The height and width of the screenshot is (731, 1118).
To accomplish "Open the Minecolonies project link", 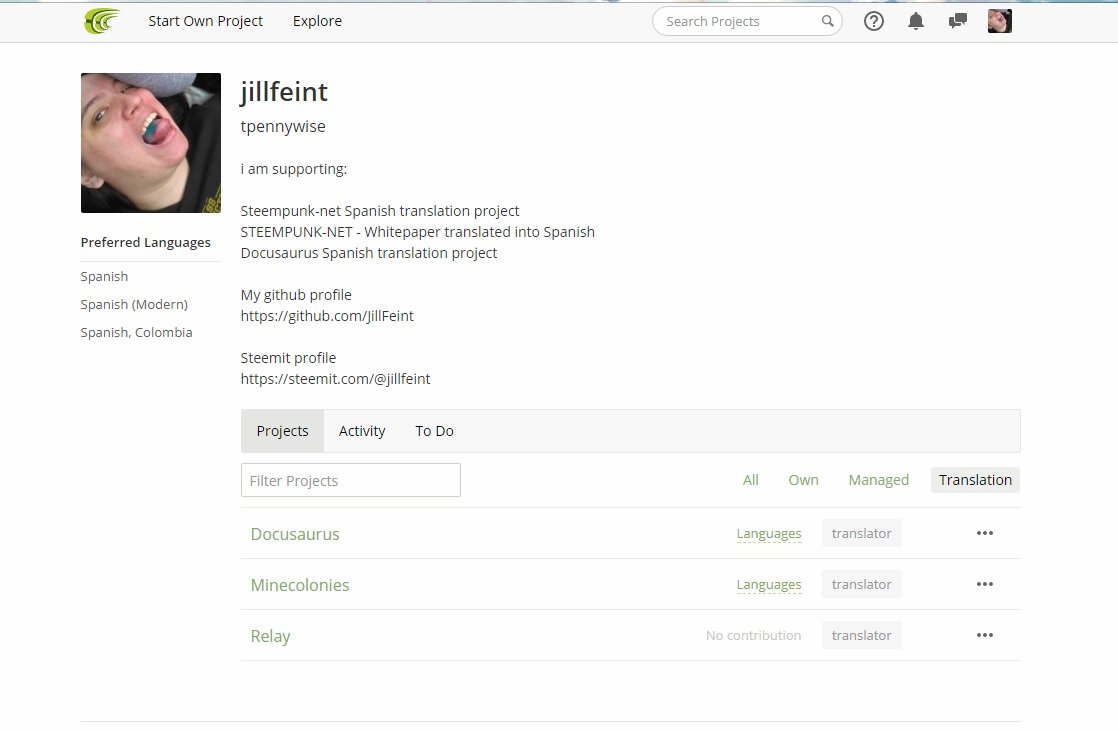I will 299,585.
